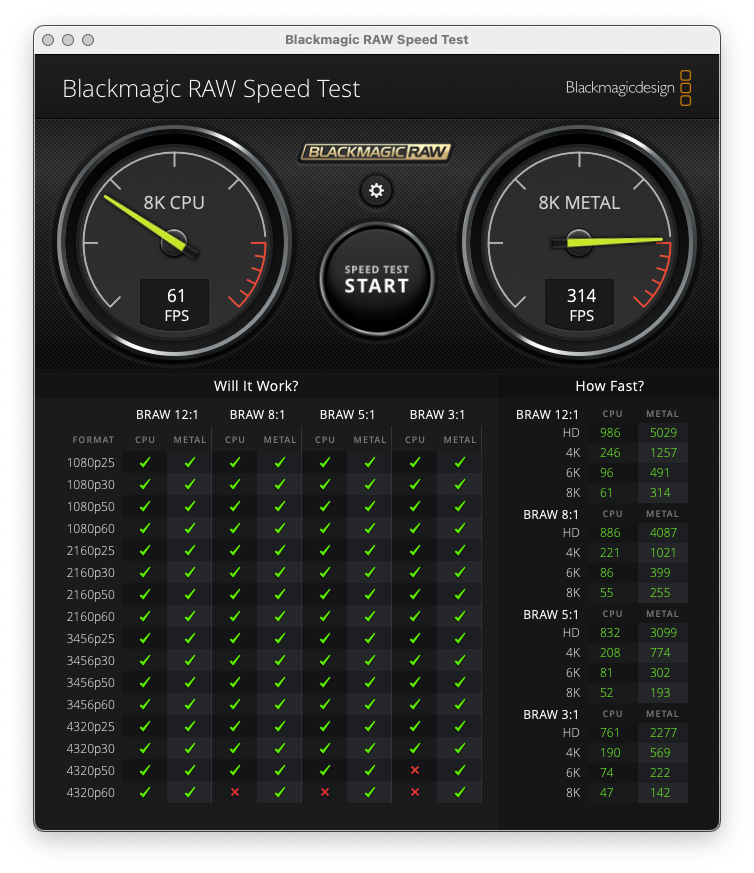Click BRAW 3:1 header in Will It Work
The image size is (754, 873).
pyautogui.click(x=437, y=415)
